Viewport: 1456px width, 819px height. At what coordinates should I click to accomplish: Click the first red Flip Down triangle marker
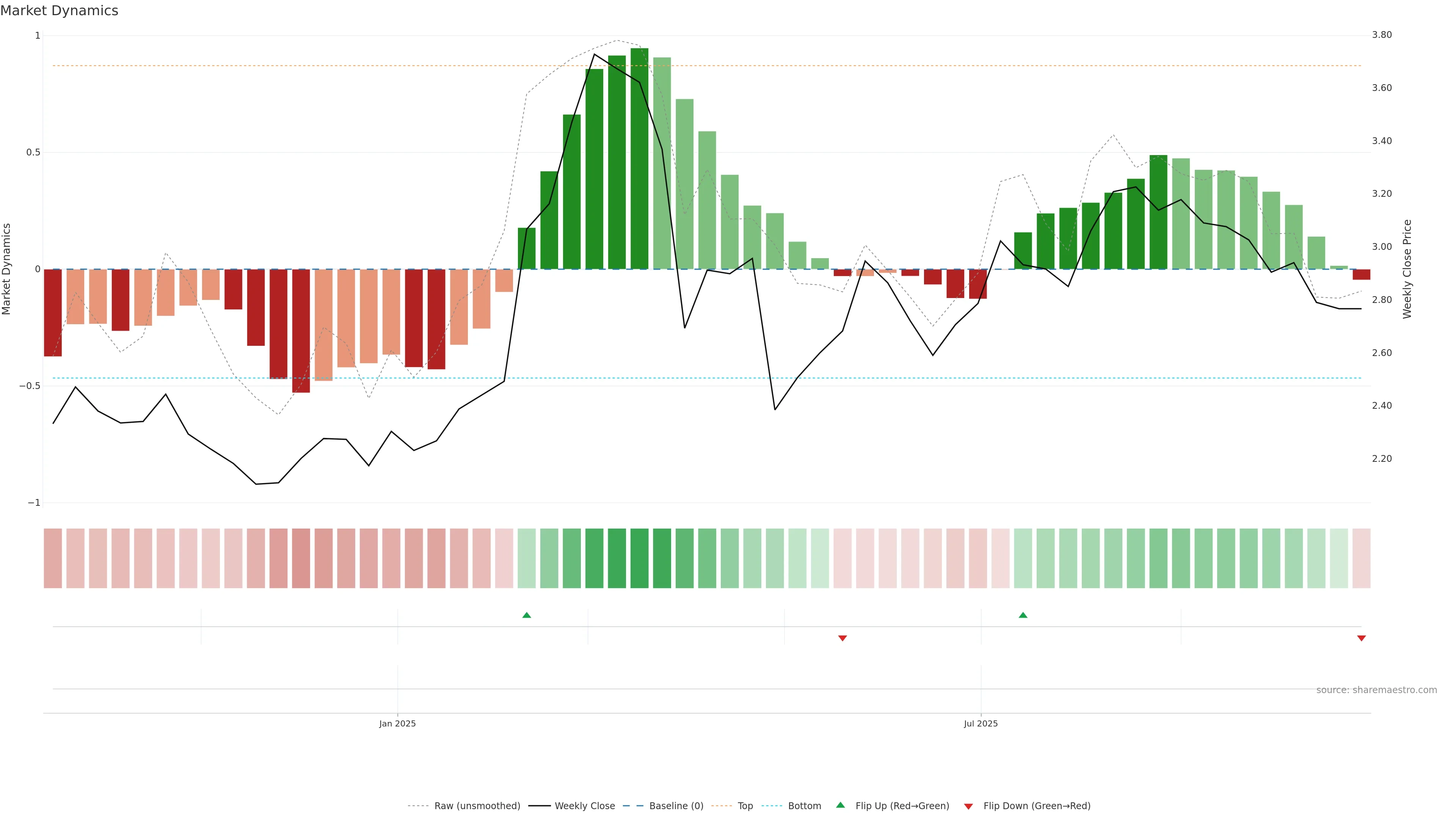(842, 638)
